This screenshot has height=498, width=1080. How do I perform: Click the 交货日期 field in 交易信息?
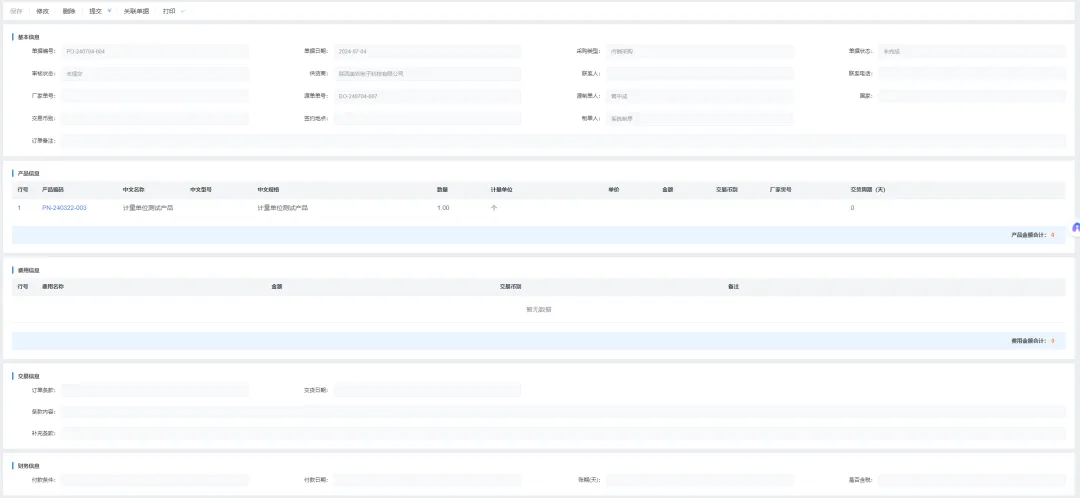click(427, 390)
